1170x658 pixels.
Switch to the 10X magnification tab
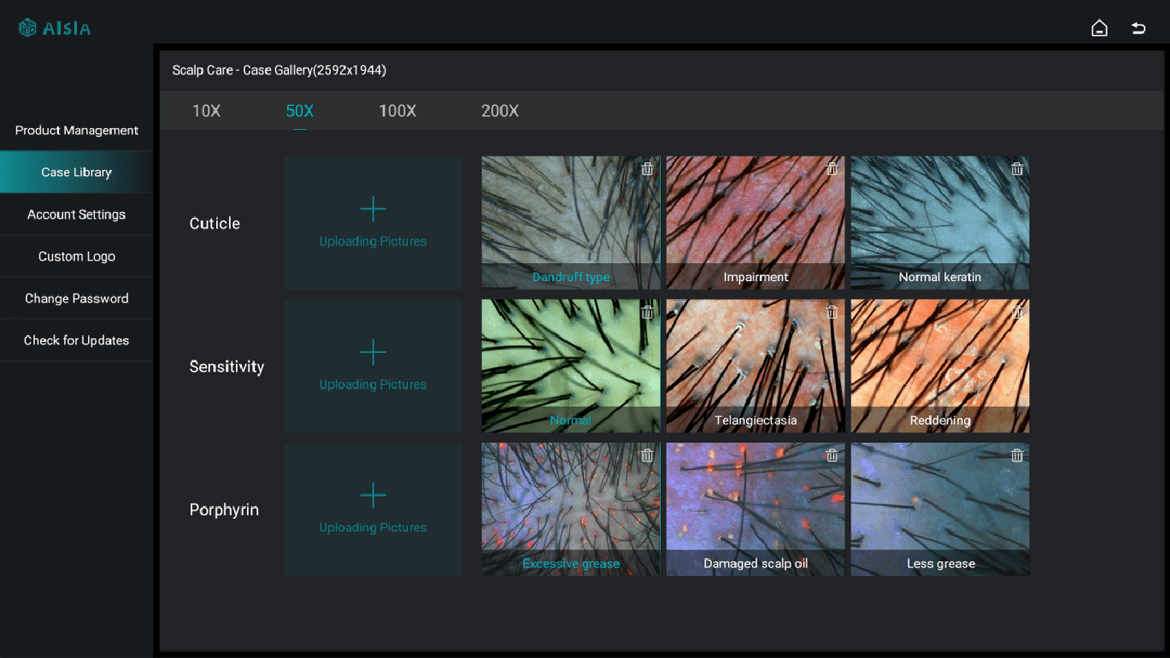[x=206, y=111]
